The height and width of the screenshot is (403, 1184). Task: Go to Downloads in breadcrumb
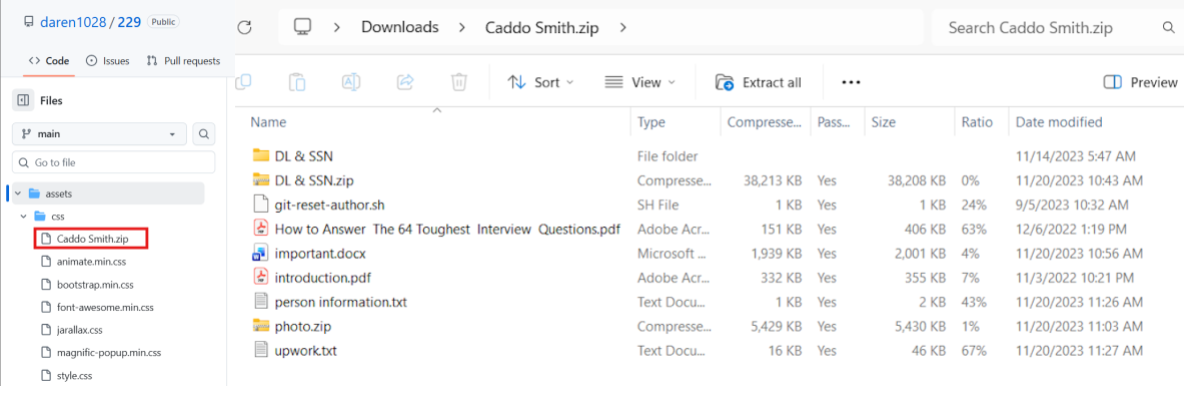click(x=399, y=27)
